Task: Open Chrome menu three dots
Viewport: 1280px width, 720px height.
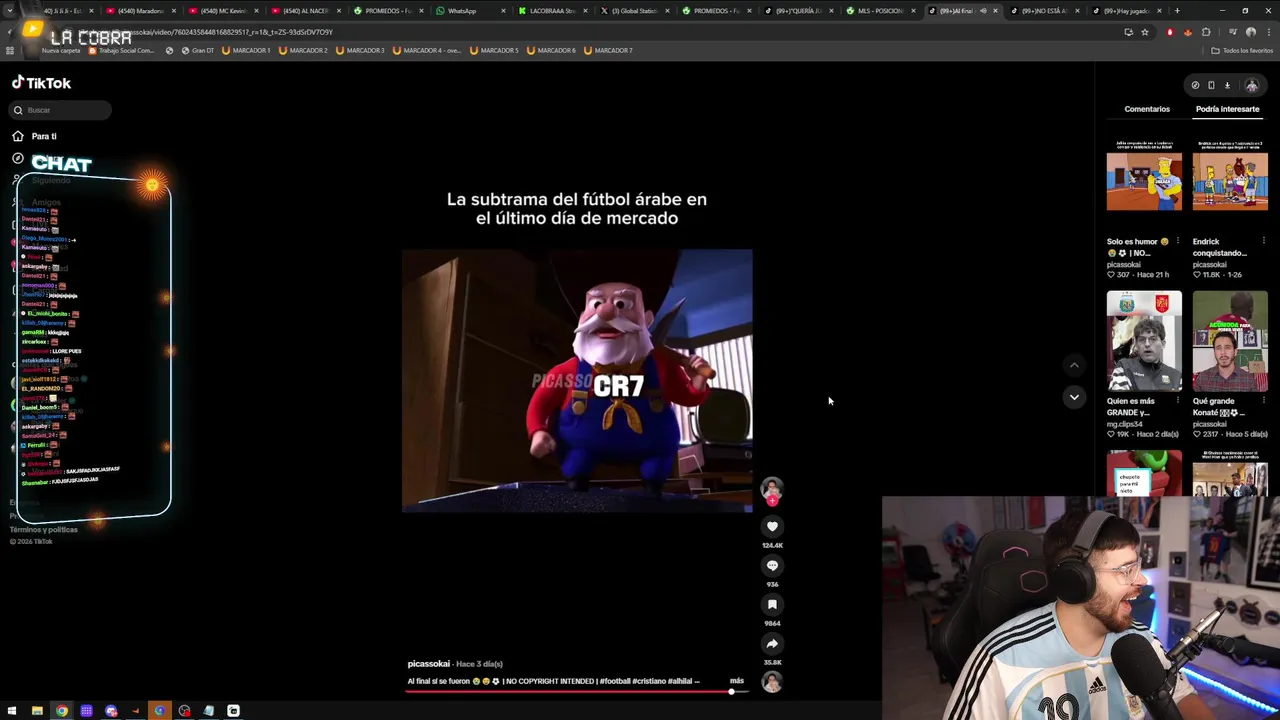Action: point(1268,32)
